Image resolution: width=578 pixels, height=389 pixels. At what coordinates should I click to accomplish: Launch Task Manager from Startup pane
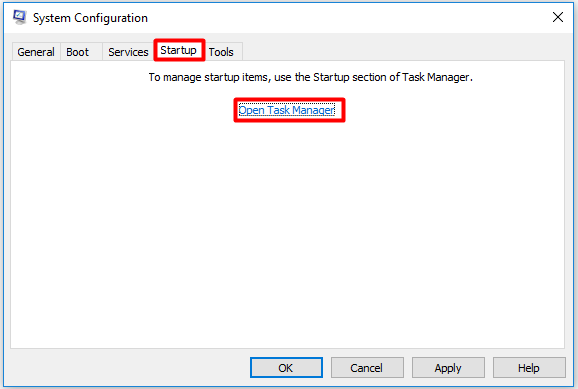(286, 110)
